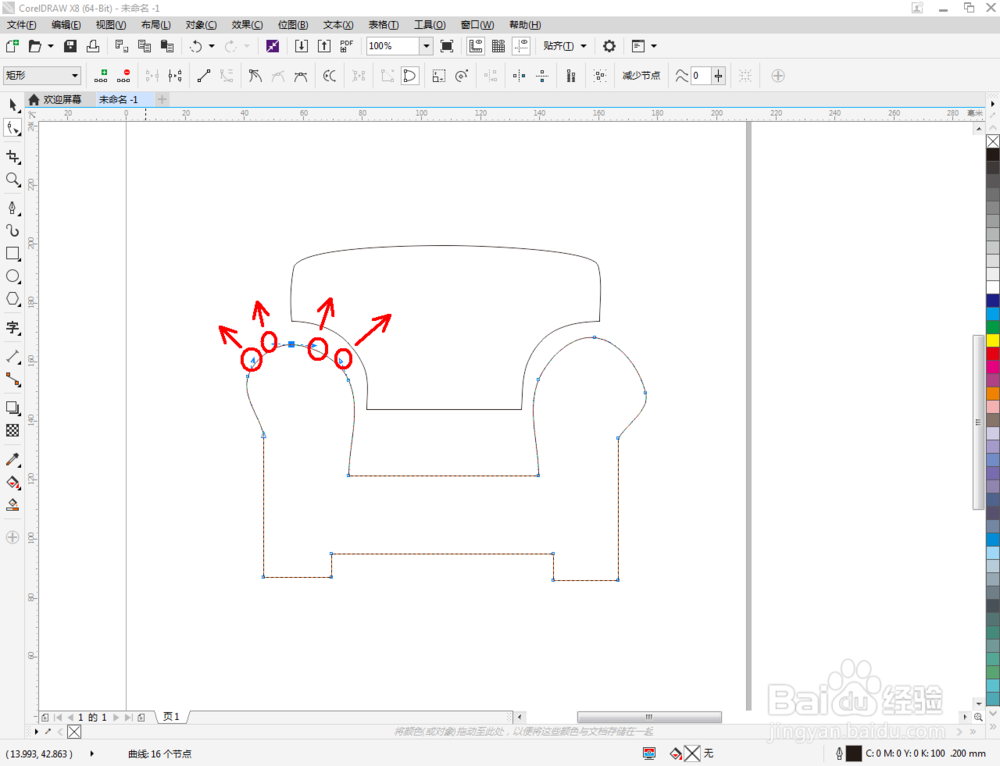
Task: Open 视图(V) menu
Action: click(x=110, y=25)
